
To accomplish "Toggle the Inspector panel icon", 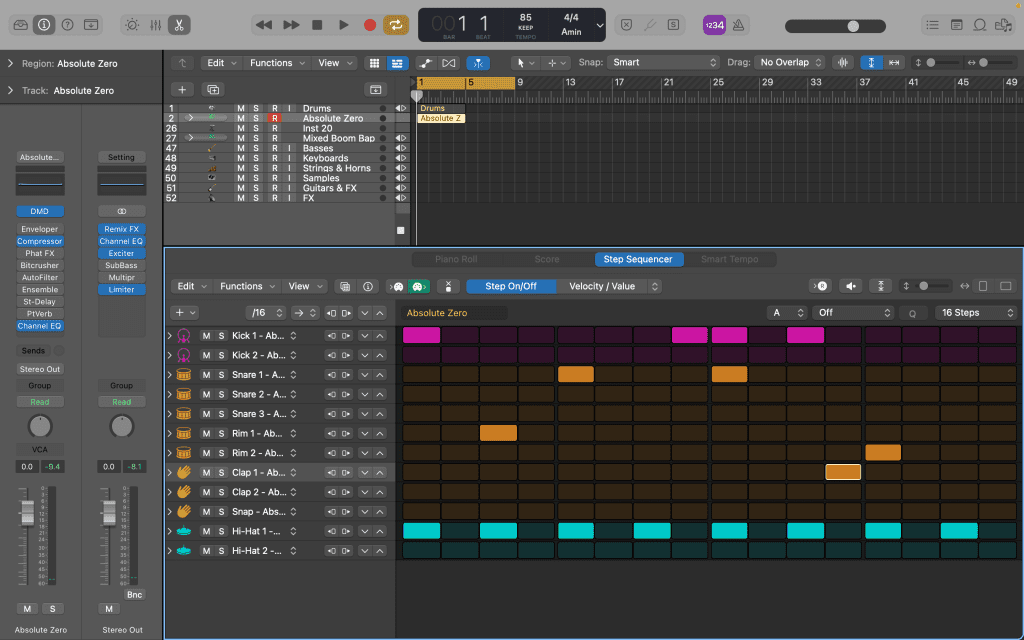I will [44, 25].
